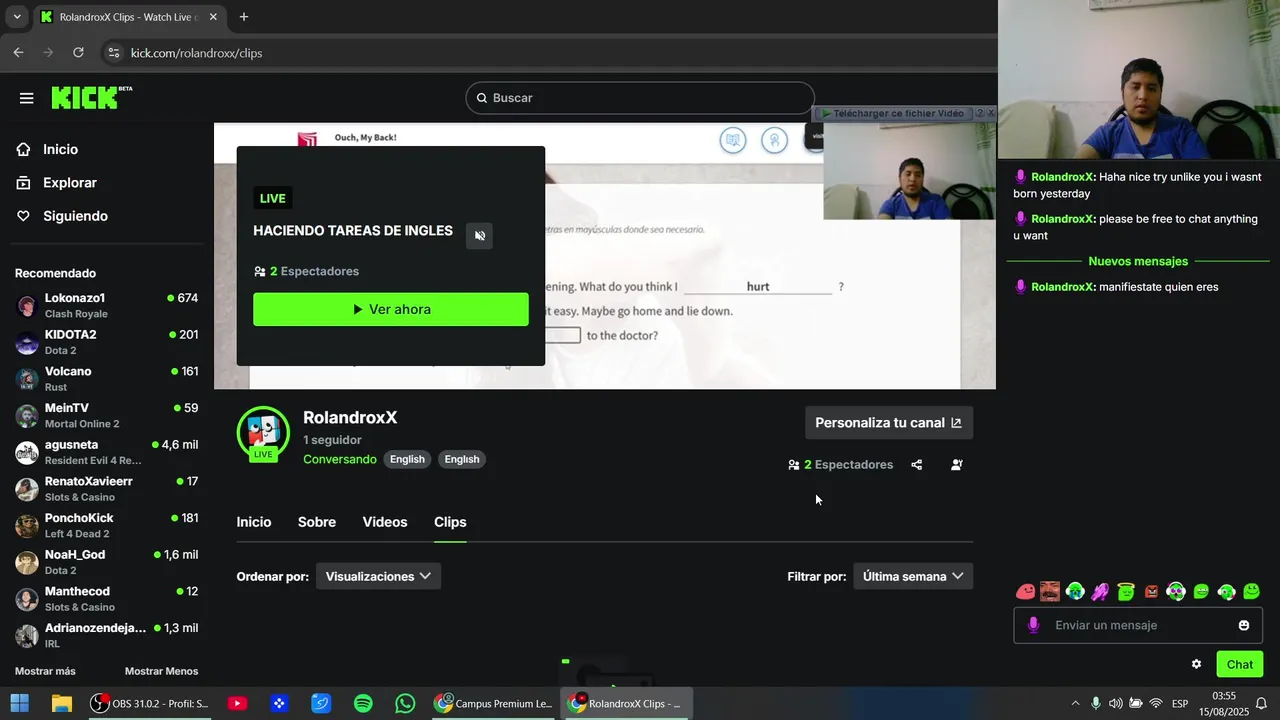Image resolution: width=1280 pixels, height=720 pixels.
Task: Open recommended channel Lokonazo1
Action: point(107,305)
